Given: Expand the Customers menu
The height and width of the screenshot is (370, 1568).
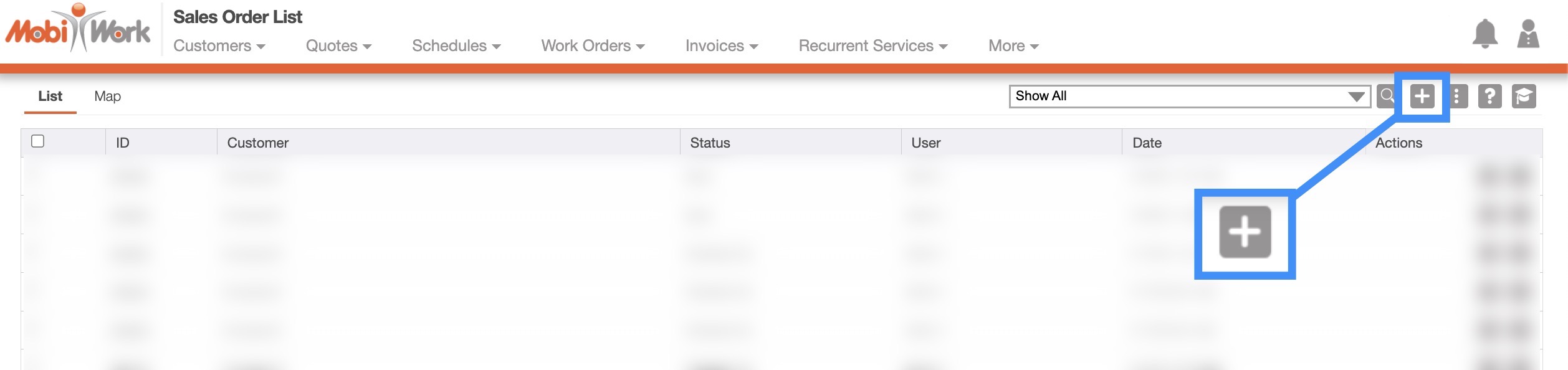Looking at the screenshot, I should tap(219, 46).
